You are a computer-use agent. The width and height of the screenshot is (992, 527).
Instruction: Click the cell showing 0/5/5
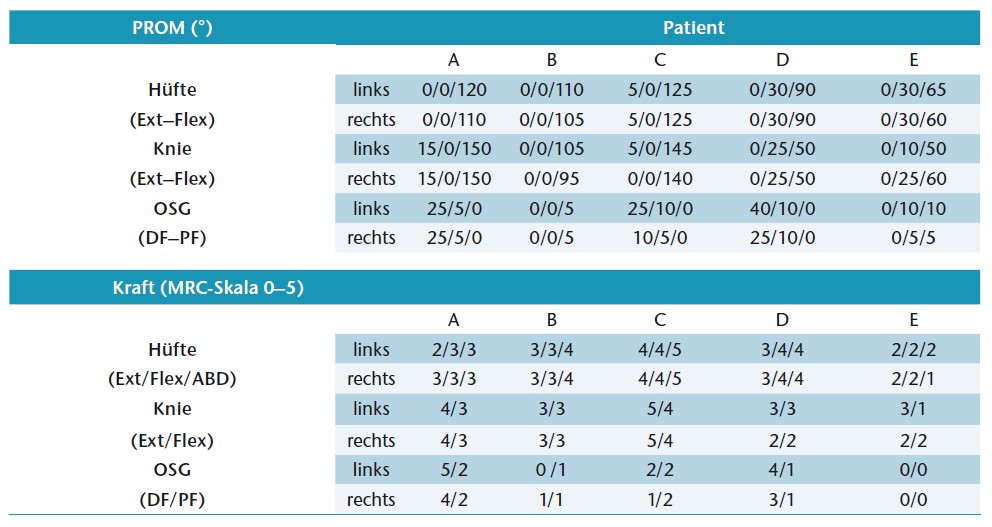913,238
